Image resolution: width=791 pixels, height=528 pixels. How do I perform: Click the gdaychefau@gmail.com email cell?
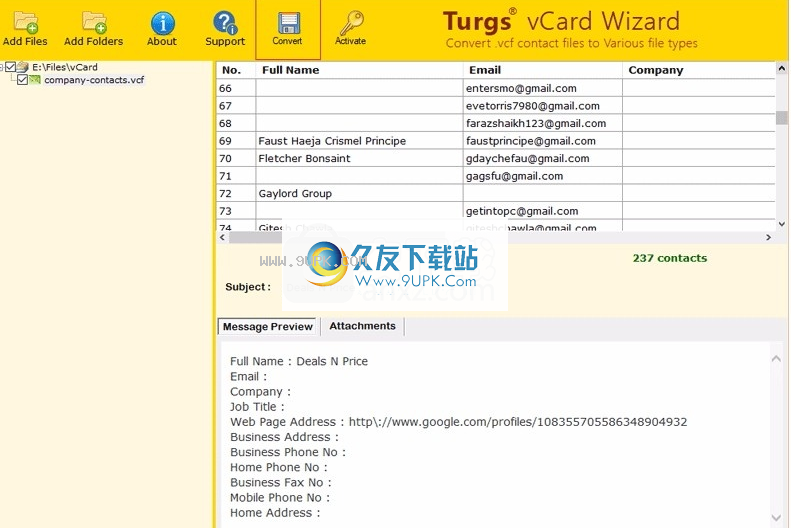pos(543,158)
